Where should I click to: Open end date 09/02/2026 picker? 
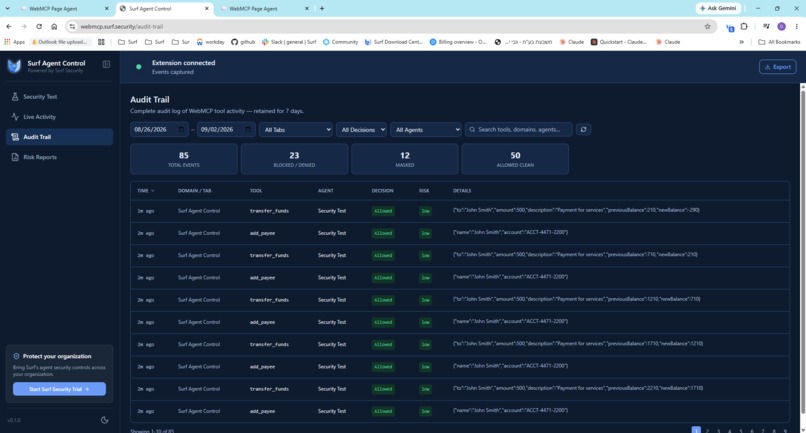(x=225, y=130)
